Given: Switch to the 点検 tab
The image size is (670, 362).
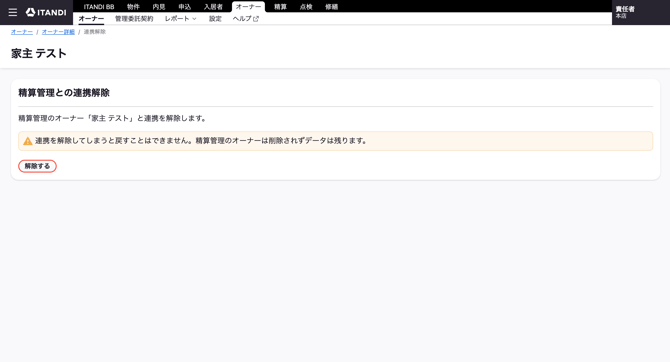Looking at the screenshot, I should point(306,7).
